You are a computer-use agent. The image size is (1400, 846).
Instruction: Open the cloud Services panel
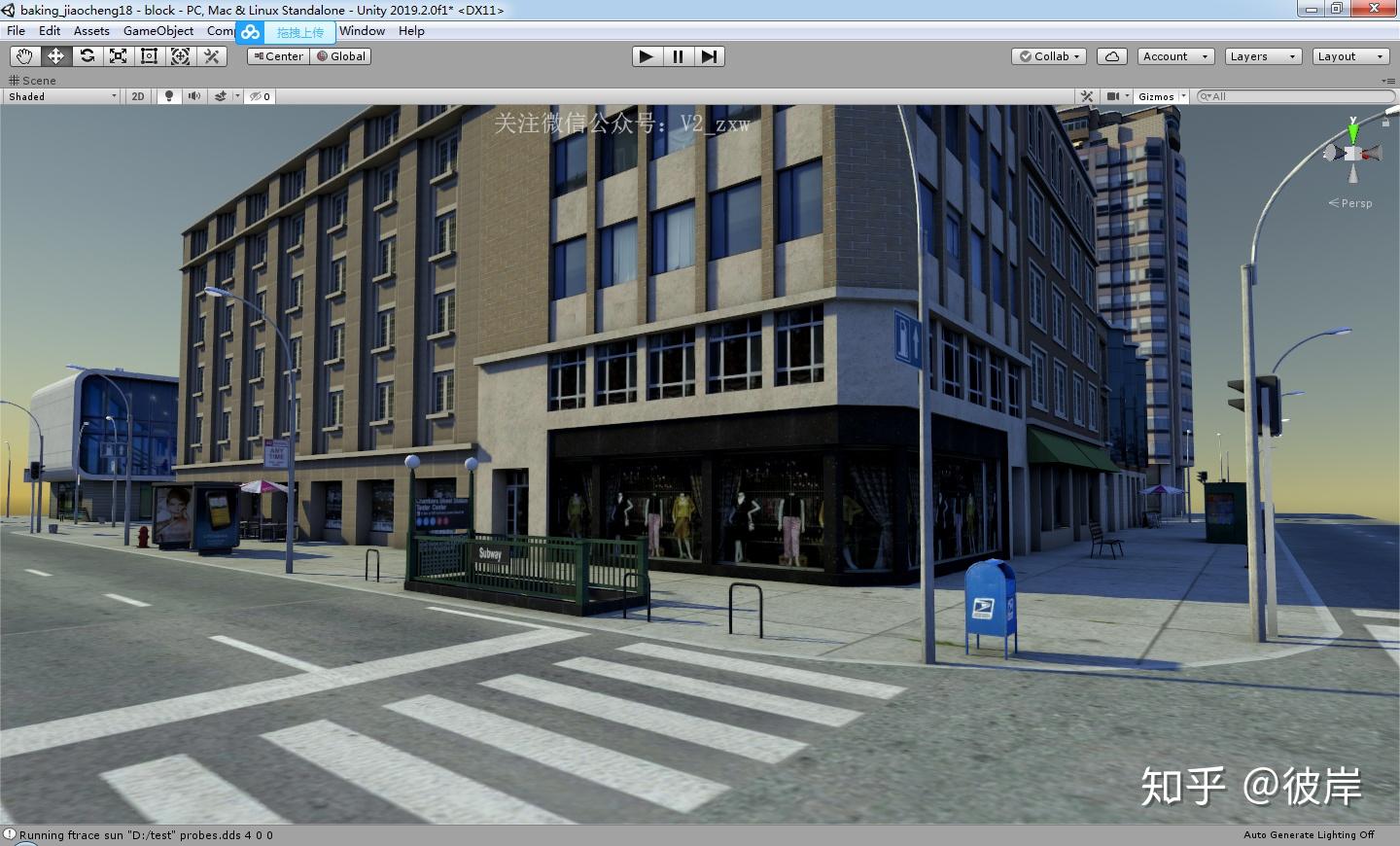coord(1111,56)
